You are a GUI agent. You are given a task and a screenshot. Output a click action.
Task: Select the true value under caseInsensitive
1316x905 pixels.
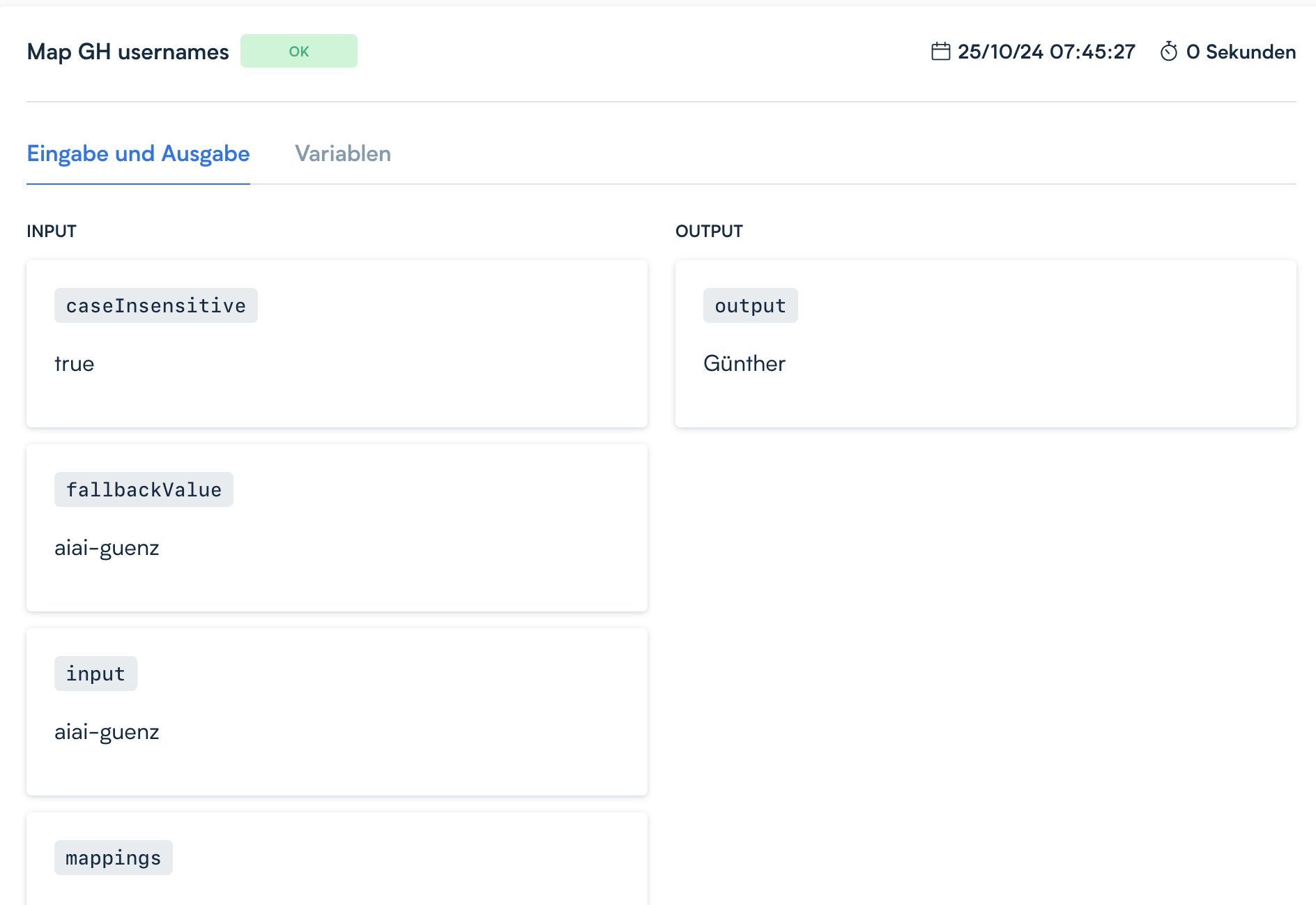point(74,364)
